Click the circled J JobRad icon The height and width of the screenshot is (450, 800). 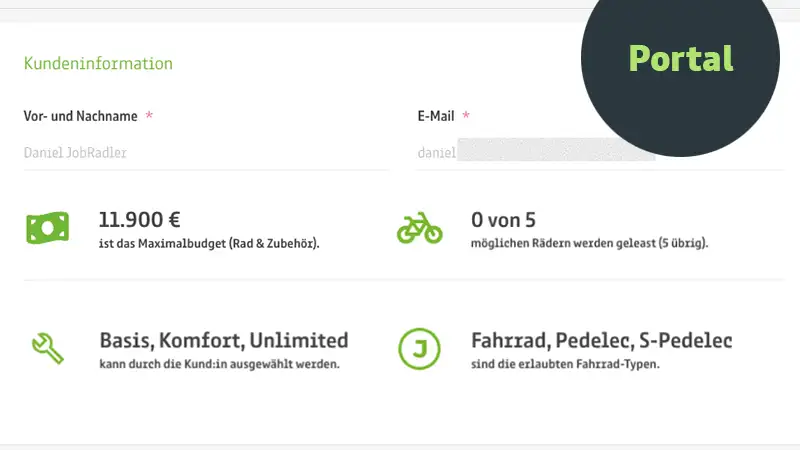click(419, 349)
